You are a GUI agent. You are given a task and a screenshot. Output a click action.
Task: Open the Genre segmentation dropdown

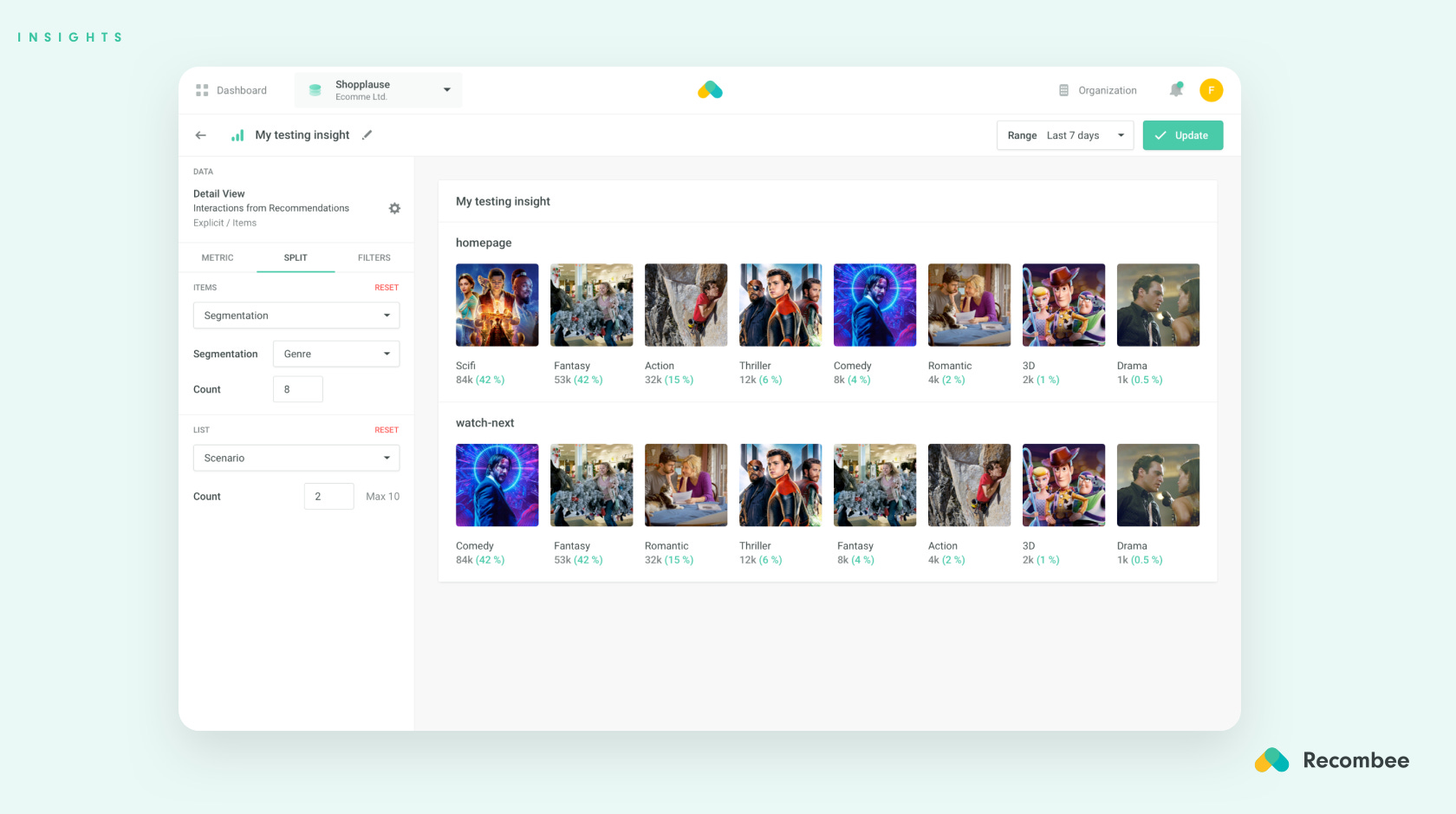coord(336,354)
